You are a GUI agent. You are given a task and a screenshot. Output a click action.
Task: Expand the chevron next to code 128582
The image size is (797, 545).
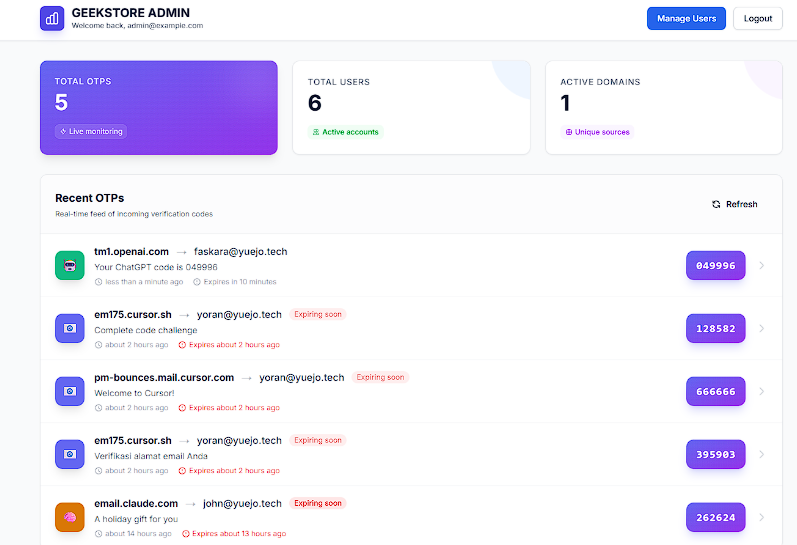761,328
